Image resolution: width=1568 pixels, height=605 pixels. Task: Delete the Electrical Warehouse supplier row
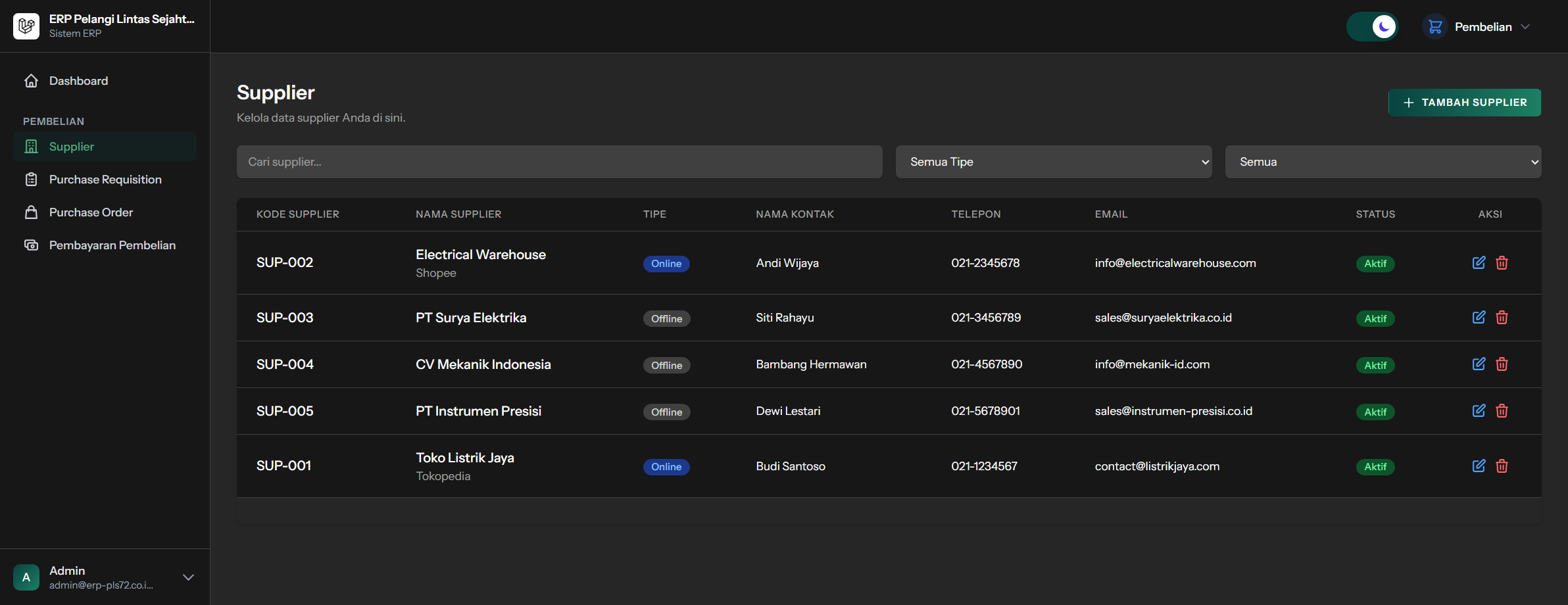pyautogui.click(x=1502, y=263)
